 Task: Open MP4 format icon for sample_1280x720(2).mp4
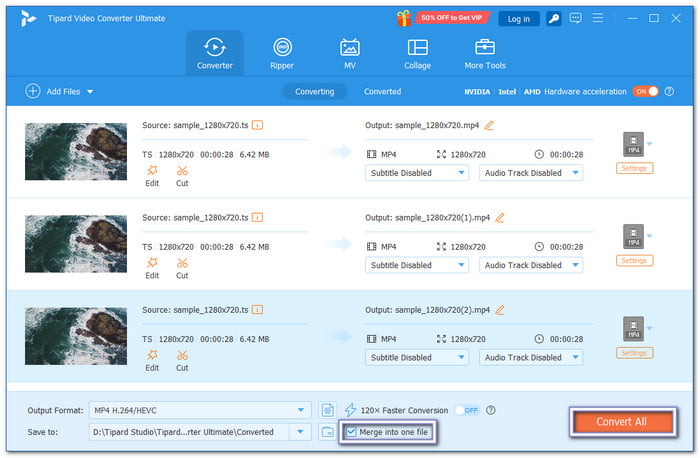(x=633, y=329)
